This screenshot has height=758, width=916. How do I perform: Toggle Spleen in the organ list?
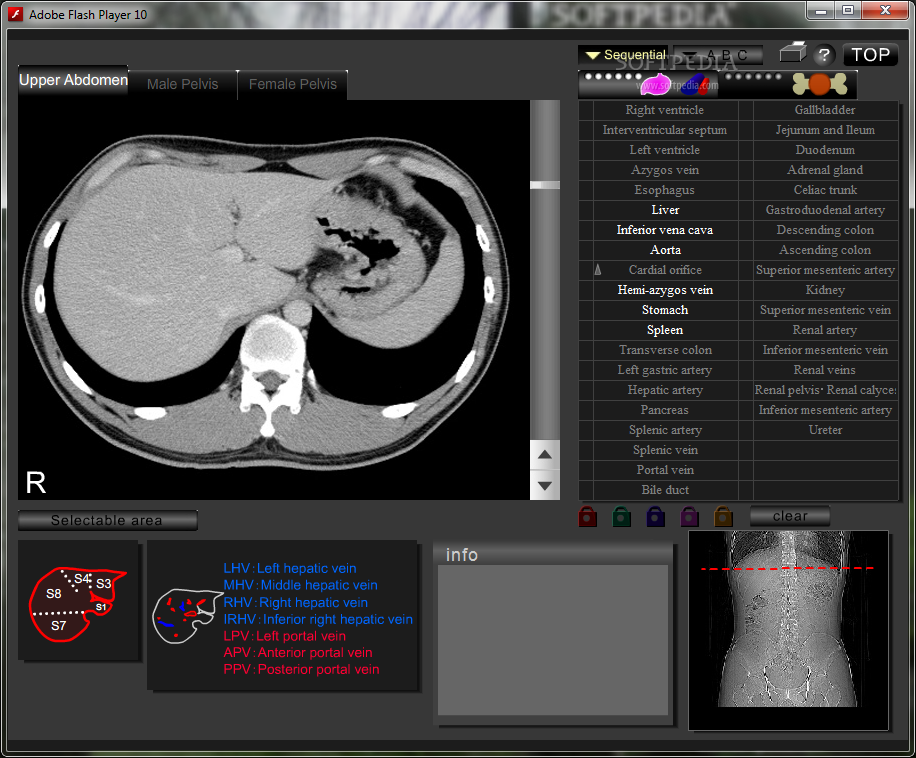click(x=665, y=330)
